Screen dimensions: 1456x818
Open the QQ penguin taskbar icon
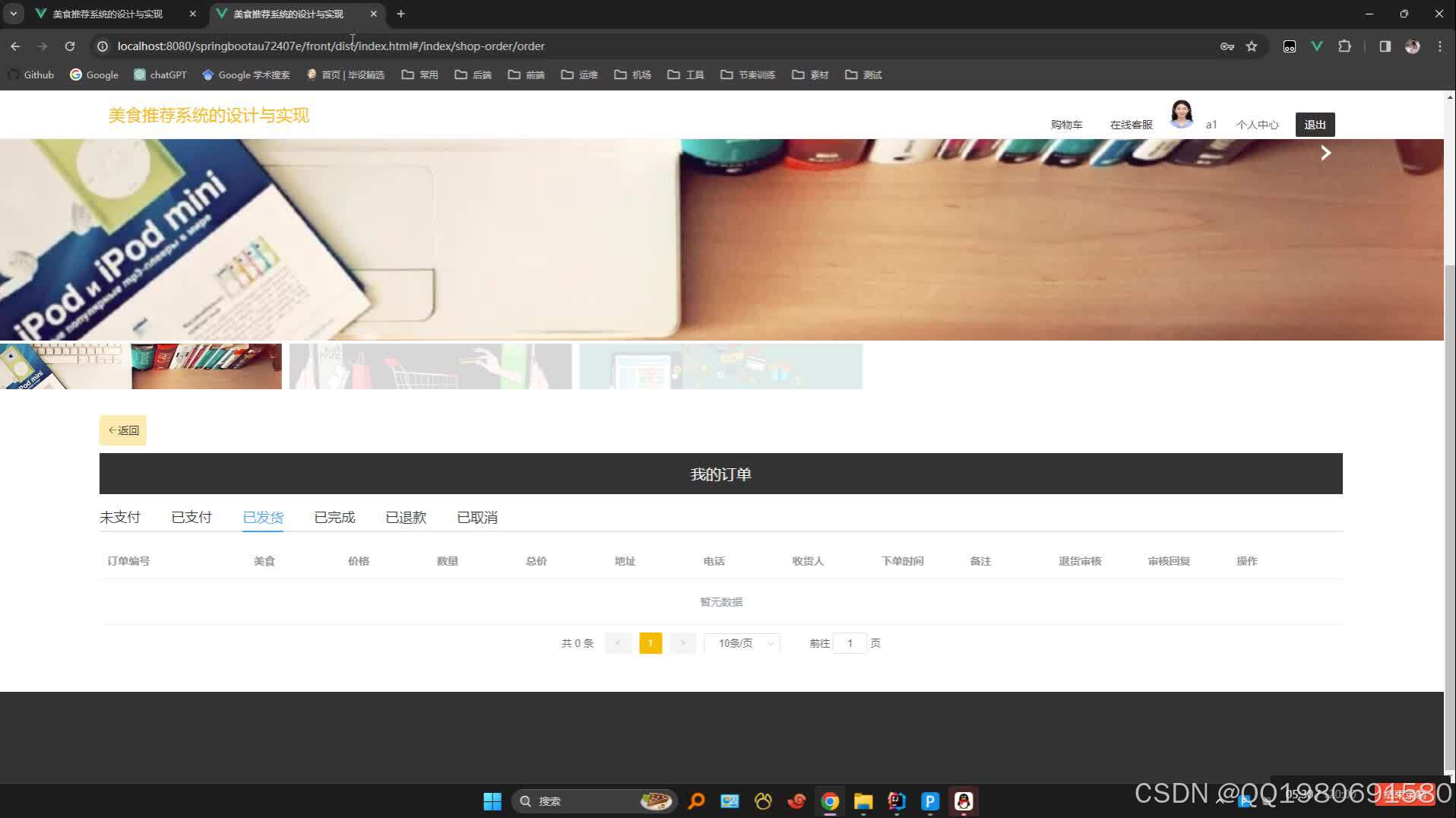point(964,801)
